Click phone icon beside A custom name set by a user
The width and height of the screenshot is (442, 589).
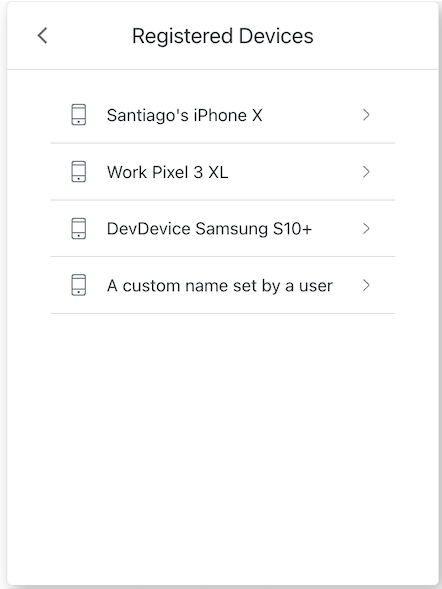[x=78, y=285]
